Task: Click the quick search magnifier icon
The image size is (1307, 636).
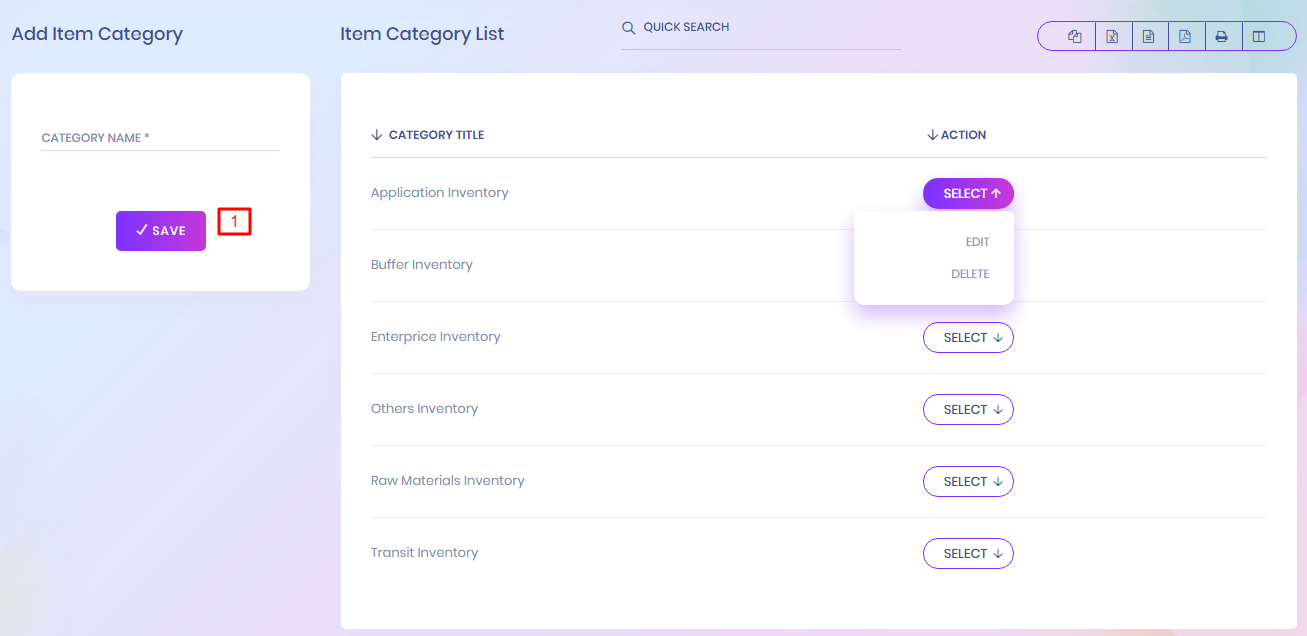Action: click(x=629, y=28)
